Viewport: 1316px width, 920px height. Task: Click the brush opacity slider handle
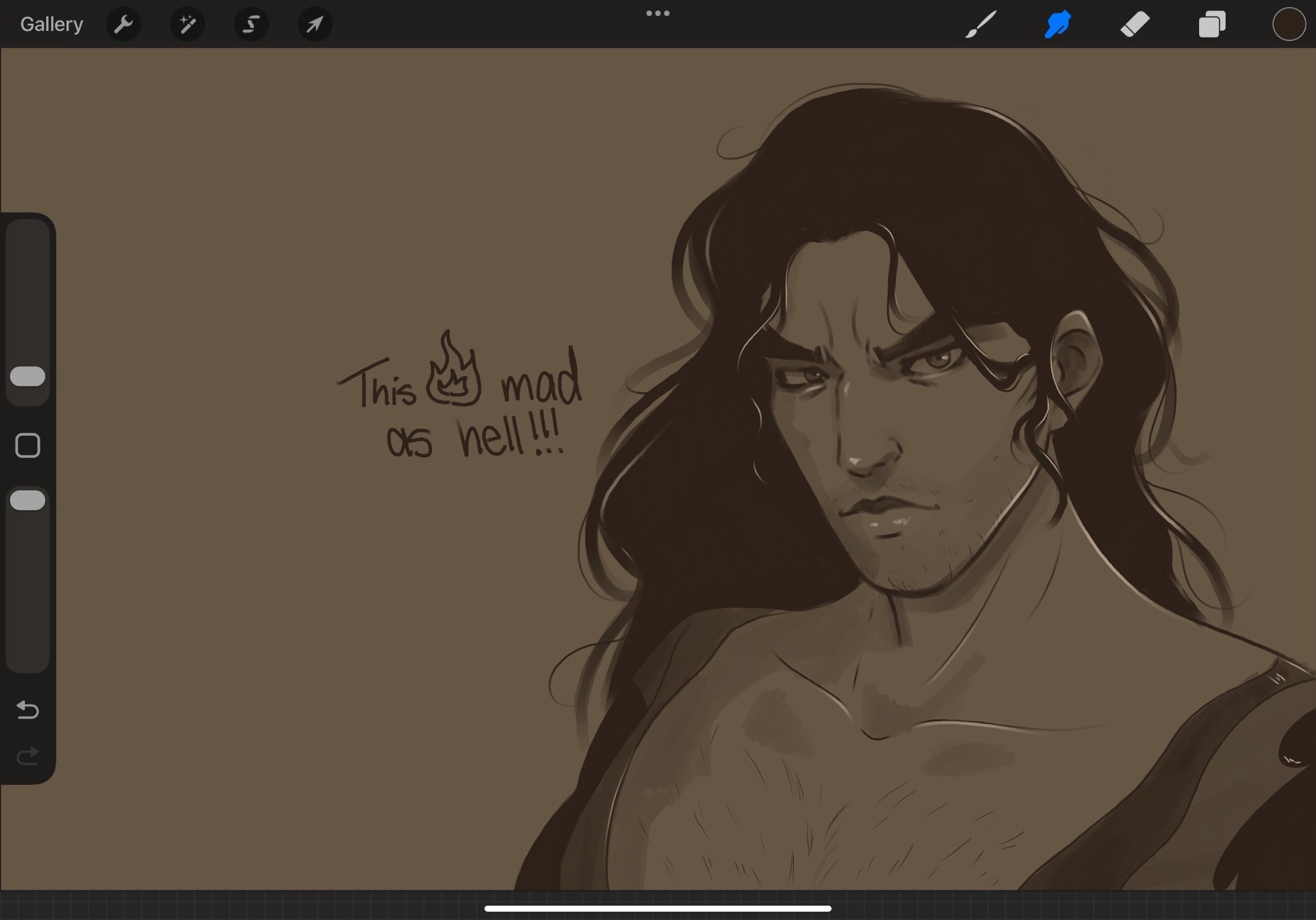tap(28, 500)
